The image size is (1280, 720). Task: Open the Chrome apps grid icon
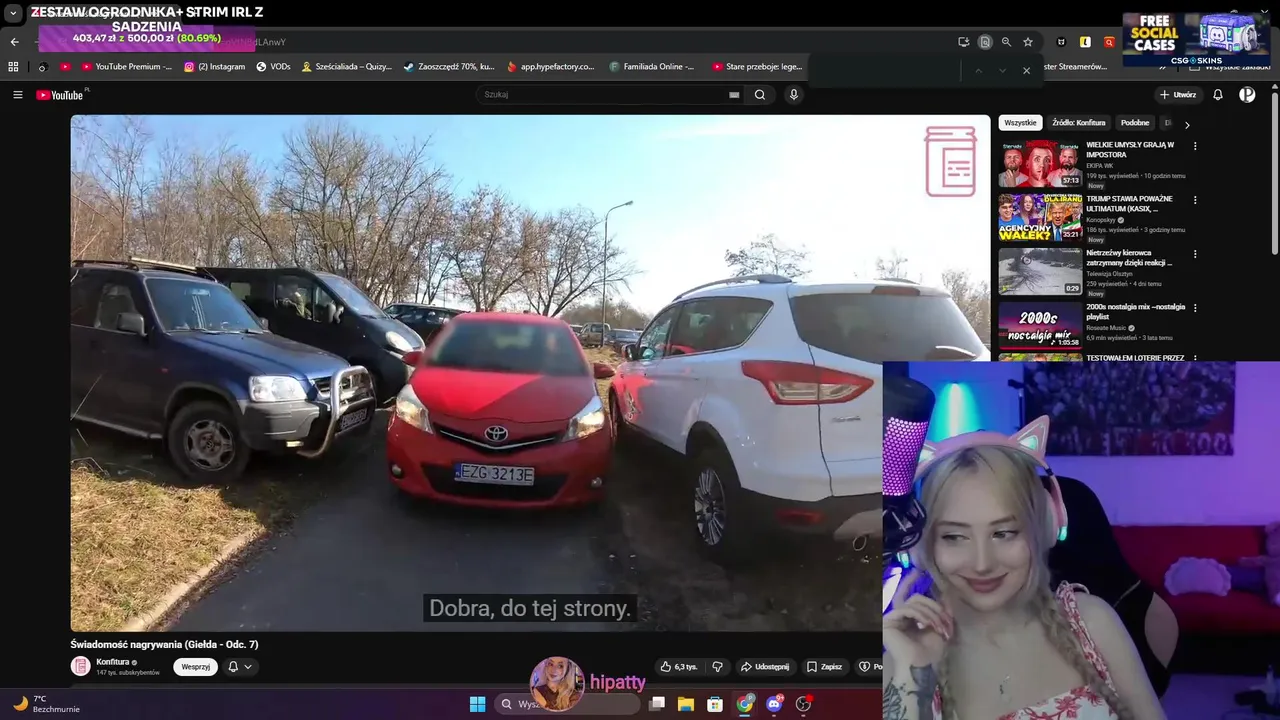point(13,67)
